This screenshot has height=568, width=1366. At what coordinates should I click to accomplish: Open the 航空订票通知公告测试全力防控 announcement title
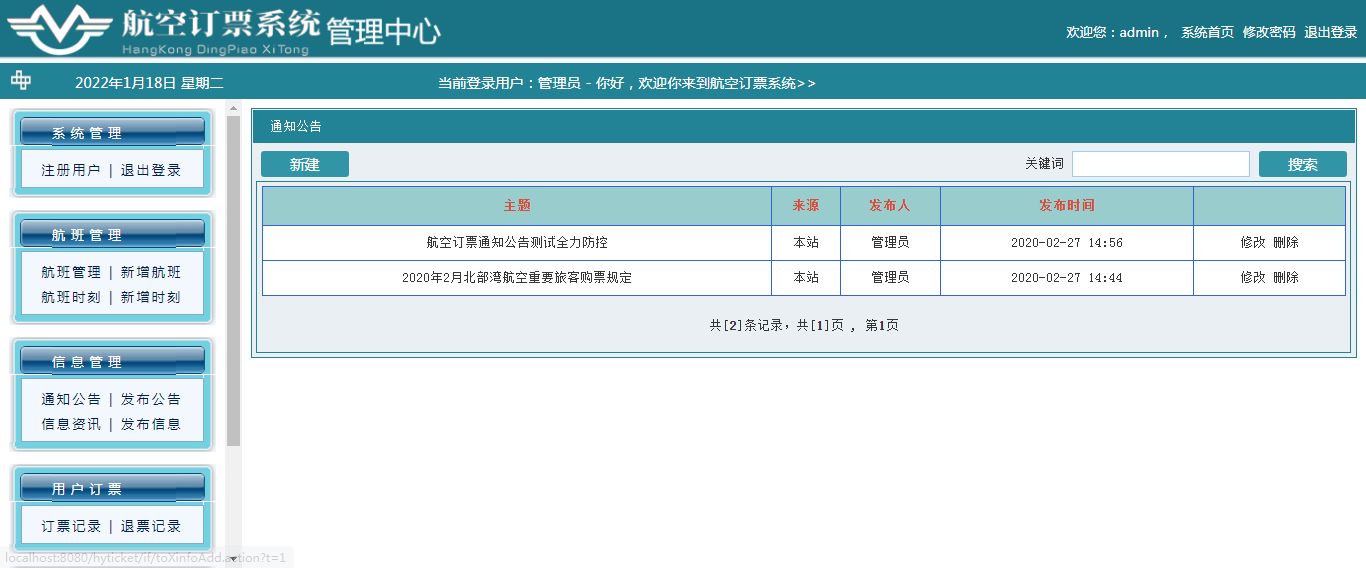(x=516, y=242)
